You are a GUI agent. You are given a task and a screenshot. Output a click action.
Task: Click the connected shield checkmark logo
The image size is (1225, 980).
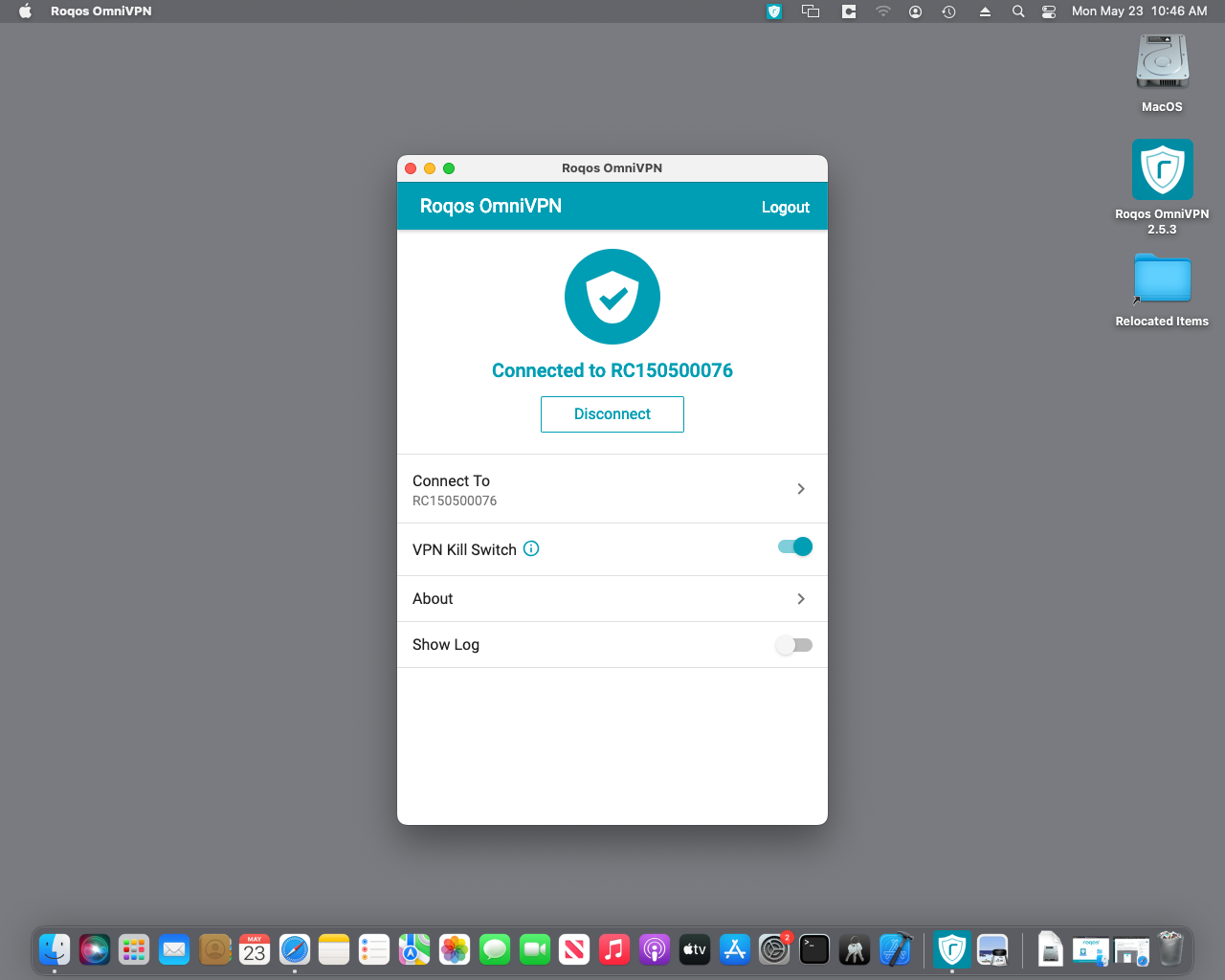tap(612, 297)
